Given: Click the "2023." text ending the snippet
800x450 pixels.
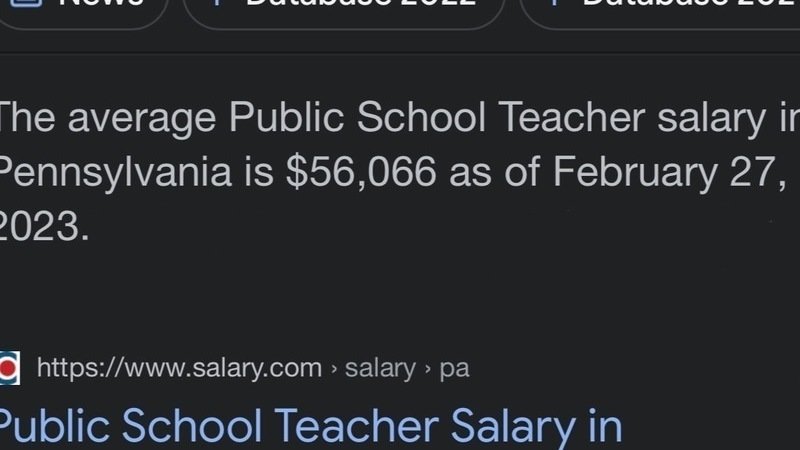Looking at the screenshot, I should click(x=44, y=227).
